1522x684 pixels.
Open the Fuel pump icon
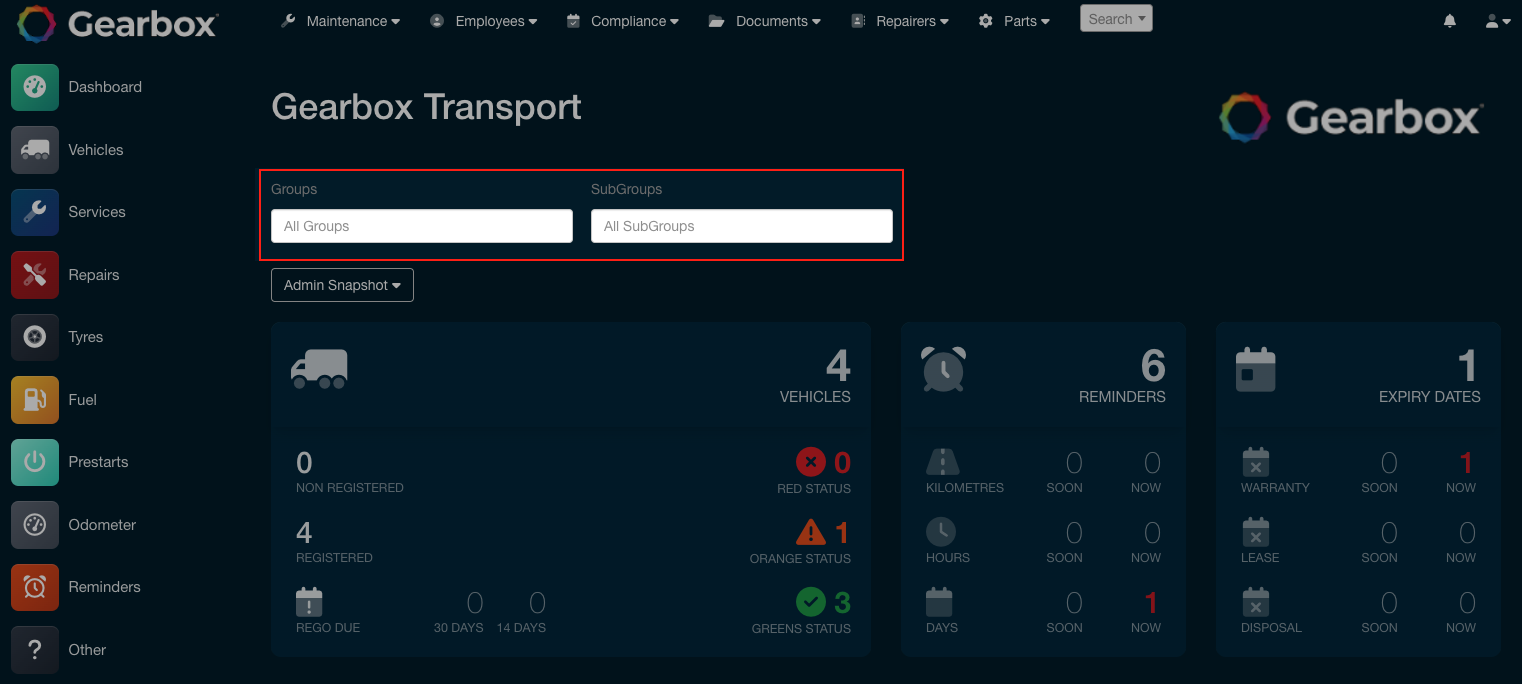tap(35, 400)
